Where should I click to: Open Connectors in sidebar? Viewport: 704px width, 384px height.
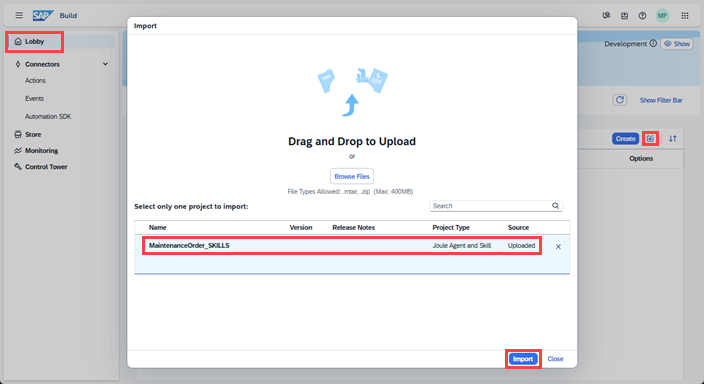point(42,64)
